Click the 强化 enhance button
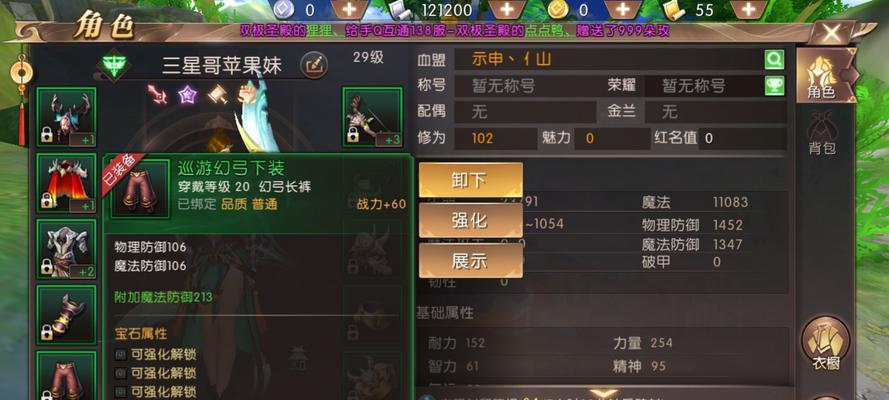The height and width of the screenshot is (400, 889). (471, 220)
